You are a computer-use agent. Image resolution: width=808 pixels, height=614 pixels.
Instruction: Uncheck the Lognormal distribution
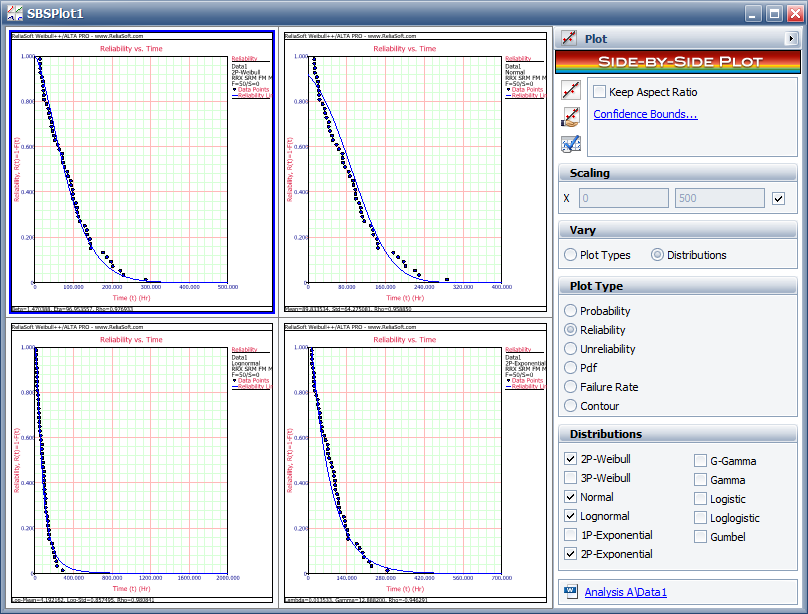(x=571, y=517)
